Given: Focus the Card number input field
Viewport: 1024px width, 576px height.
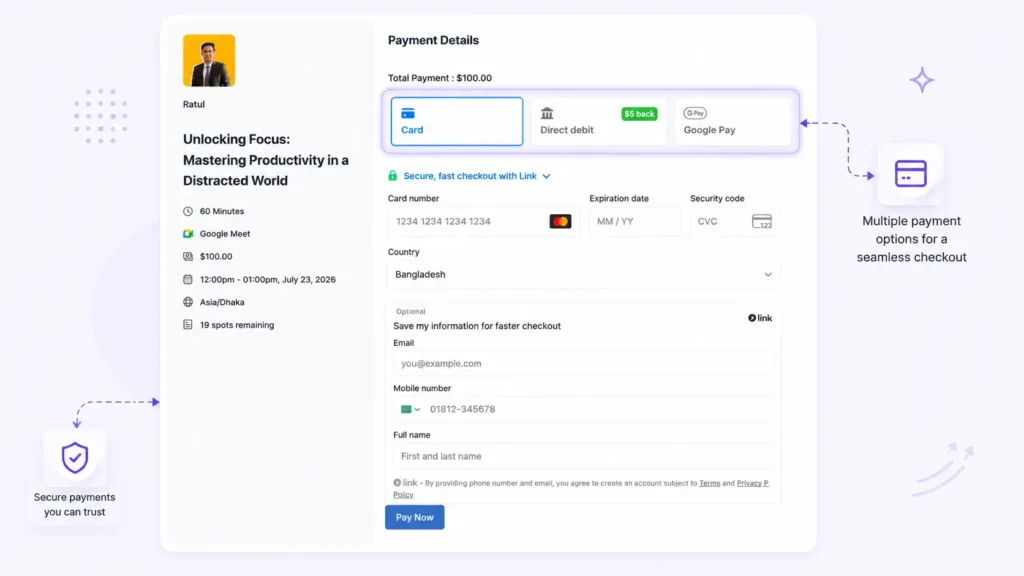Looking at the screenshot, I should pyautogui.click(x=483, y=221).
